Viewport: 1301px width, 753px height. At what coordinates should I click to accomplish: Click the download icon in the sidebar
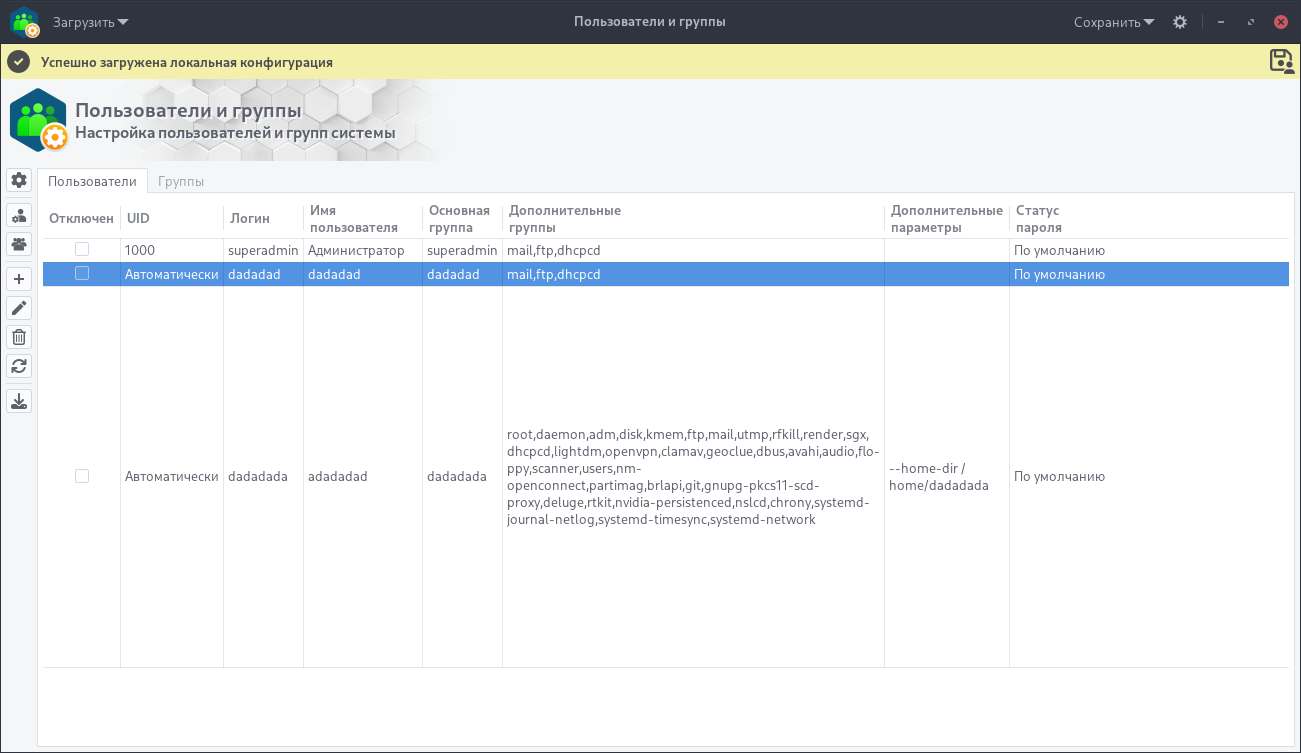click(19, 401)
